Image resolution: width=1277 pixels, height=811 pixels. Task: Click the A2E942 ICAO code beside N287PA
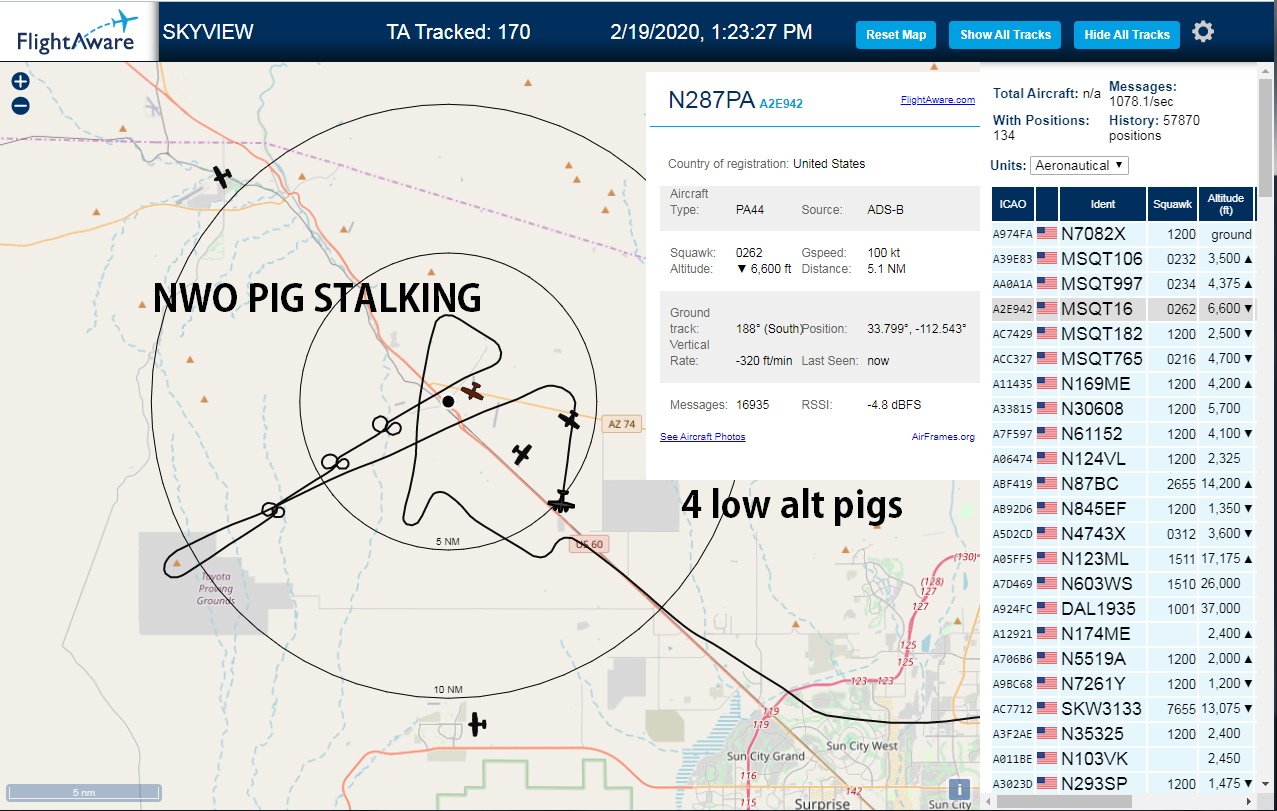click(x=781, y=103)
